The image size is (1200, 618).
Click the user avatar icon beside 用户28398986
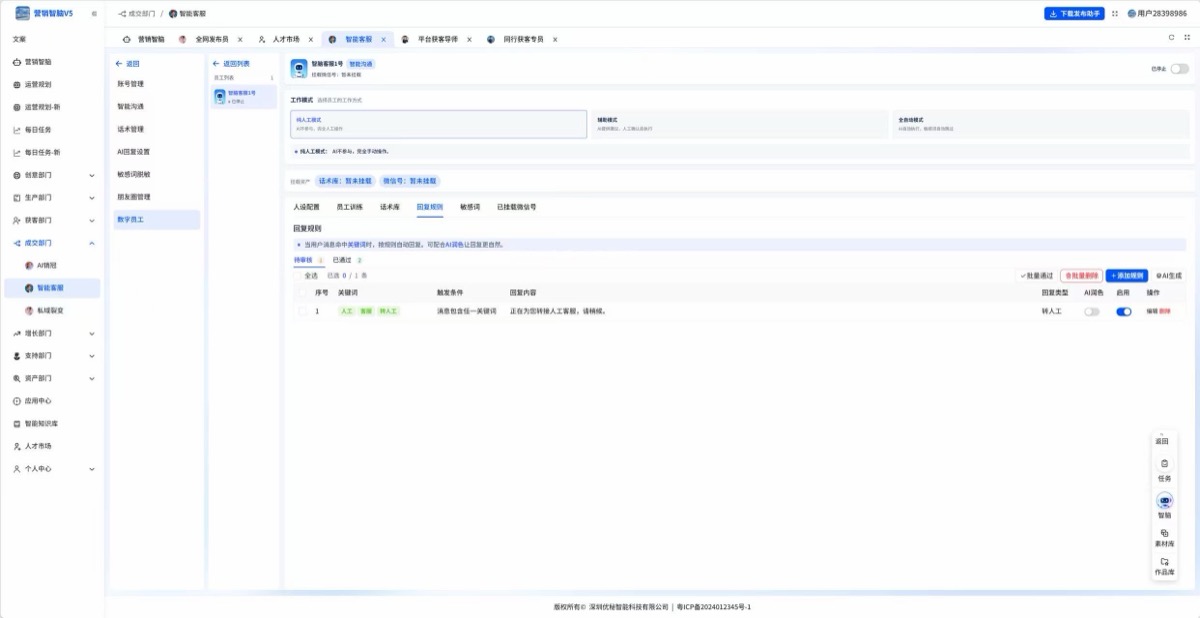(x=1131, y=14)
